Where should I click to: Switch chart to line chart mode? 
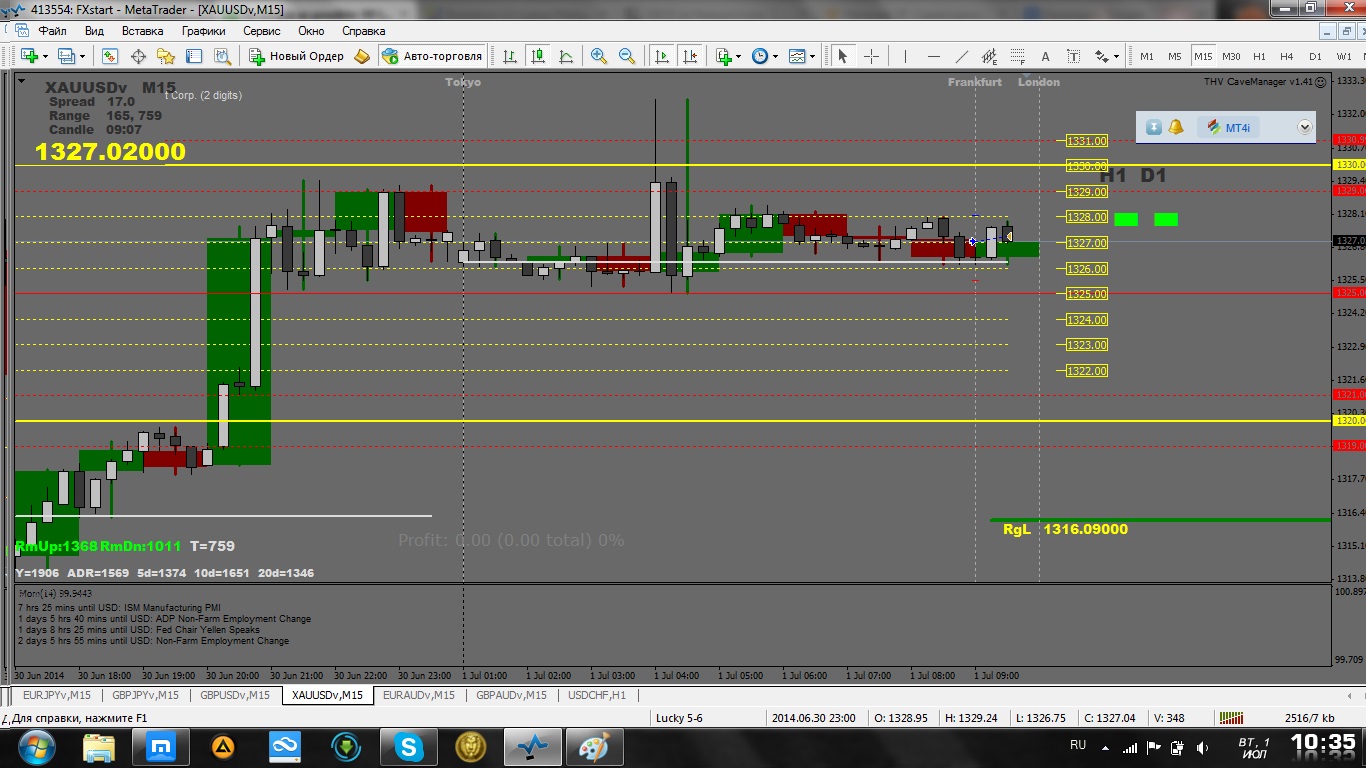[x=566, y=56]
